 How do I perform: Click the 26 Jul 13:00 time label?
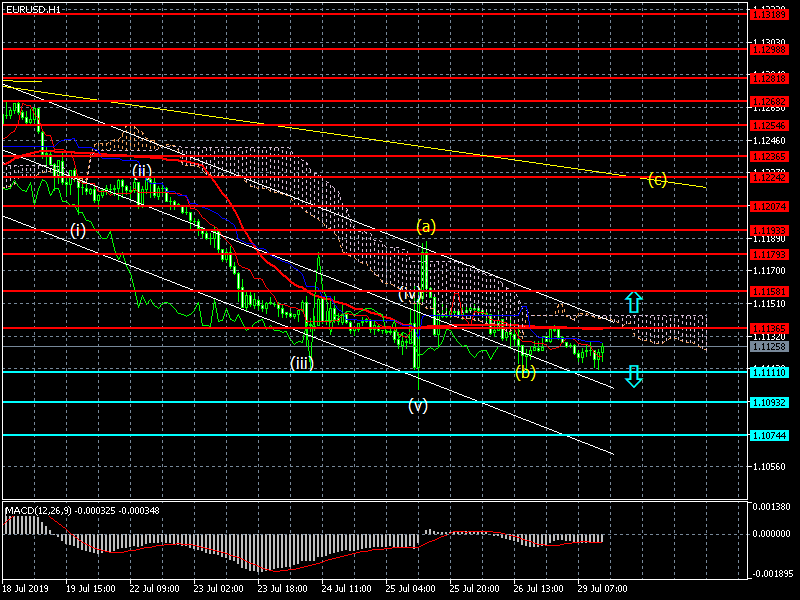click(x=538, y=589)
